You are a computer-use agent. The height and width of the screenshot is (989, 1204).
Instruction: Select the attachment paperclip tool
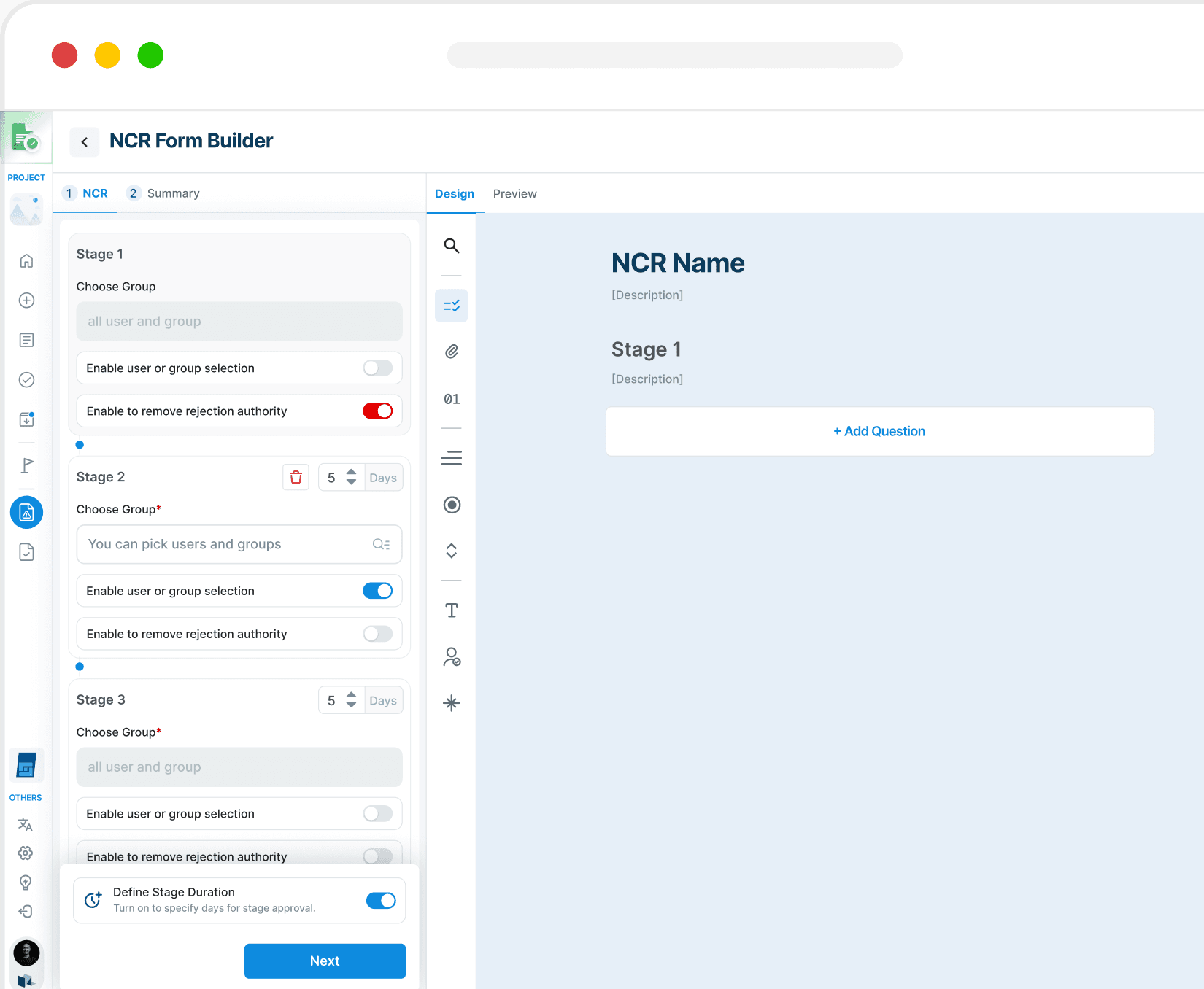[452, 352]
